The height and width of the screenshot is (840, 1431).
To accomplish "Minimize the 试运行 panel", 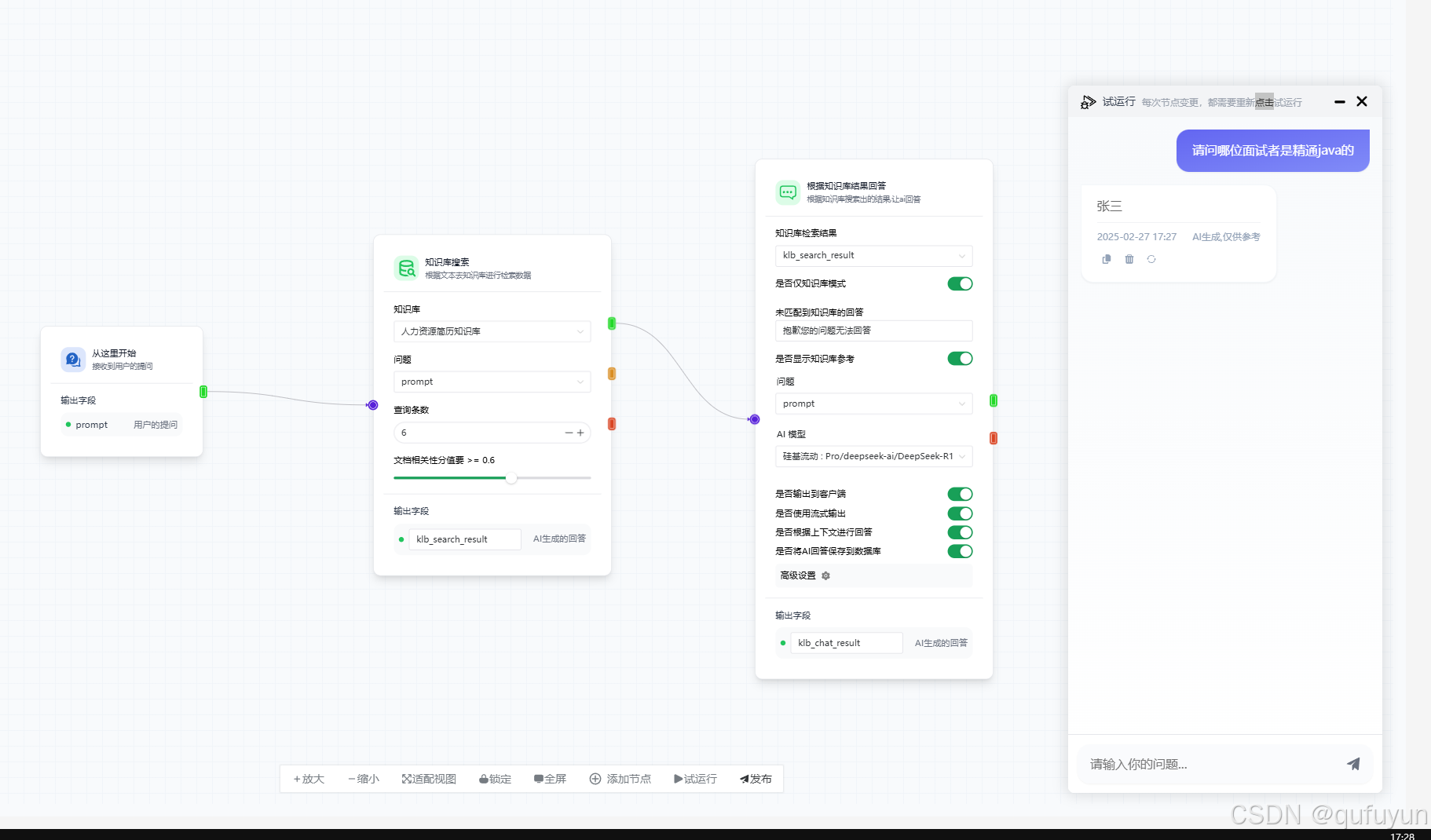I will click(x=1340, y=102).
